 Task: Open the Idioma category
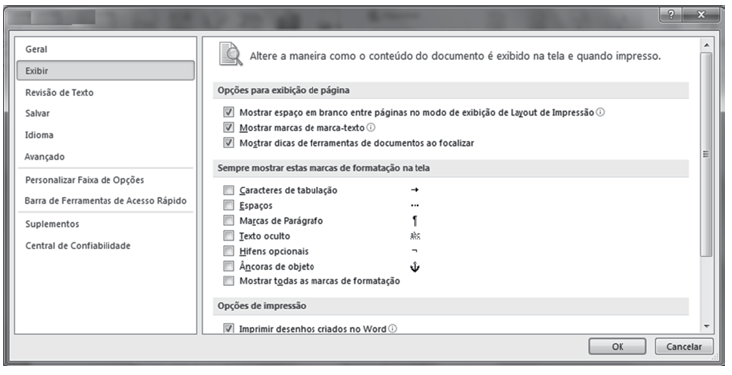106,135
